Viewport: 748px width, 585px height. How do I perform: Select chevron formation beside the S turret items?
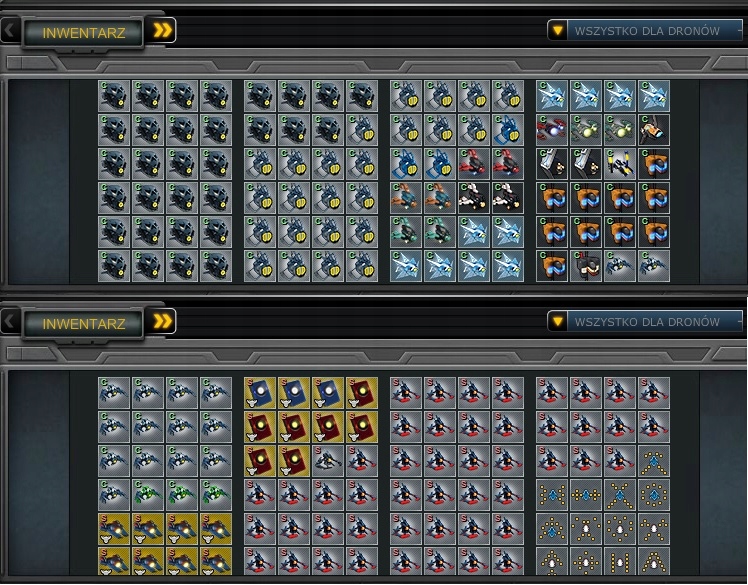click(654, 460)
